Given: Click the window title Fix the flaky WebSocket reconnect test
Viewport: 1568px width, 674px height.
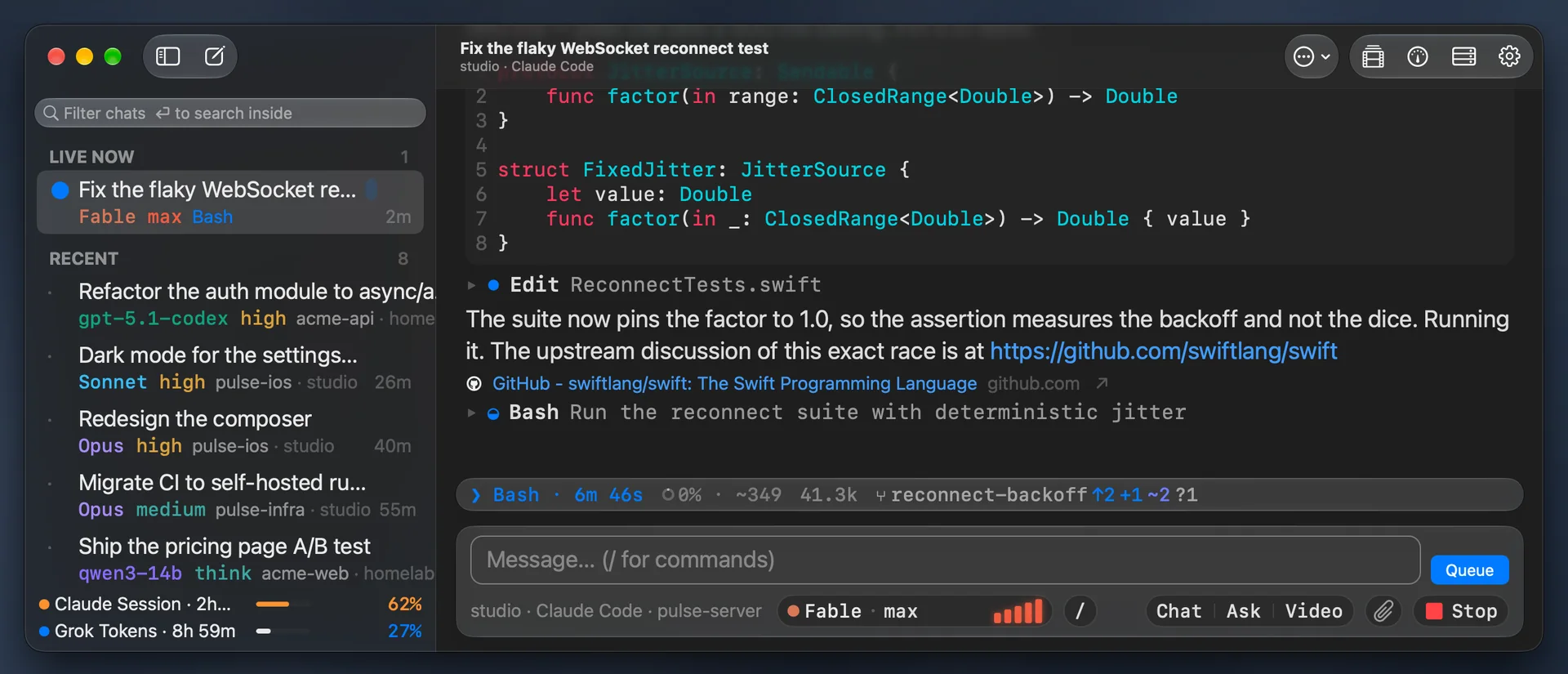Looking at the screenshot, I should point(614,48).
